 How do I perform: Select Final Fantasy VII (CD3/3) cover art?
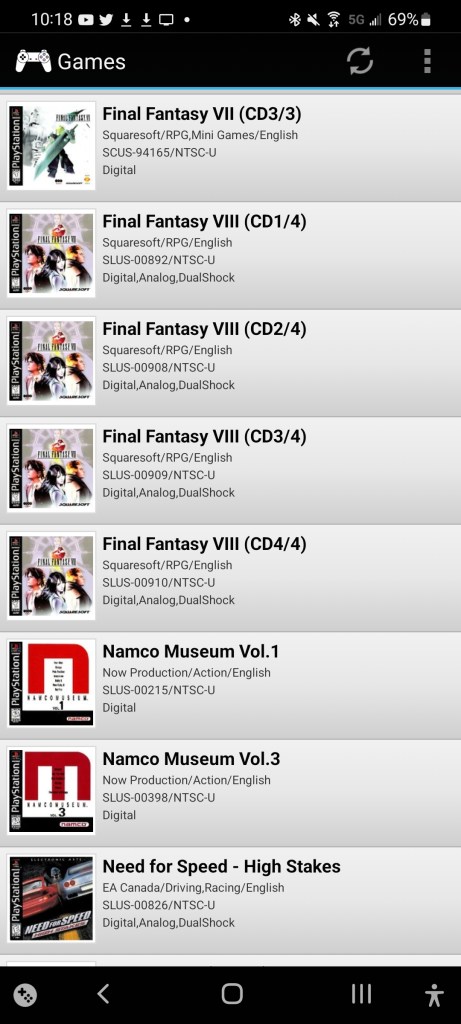tap(52, 146)
